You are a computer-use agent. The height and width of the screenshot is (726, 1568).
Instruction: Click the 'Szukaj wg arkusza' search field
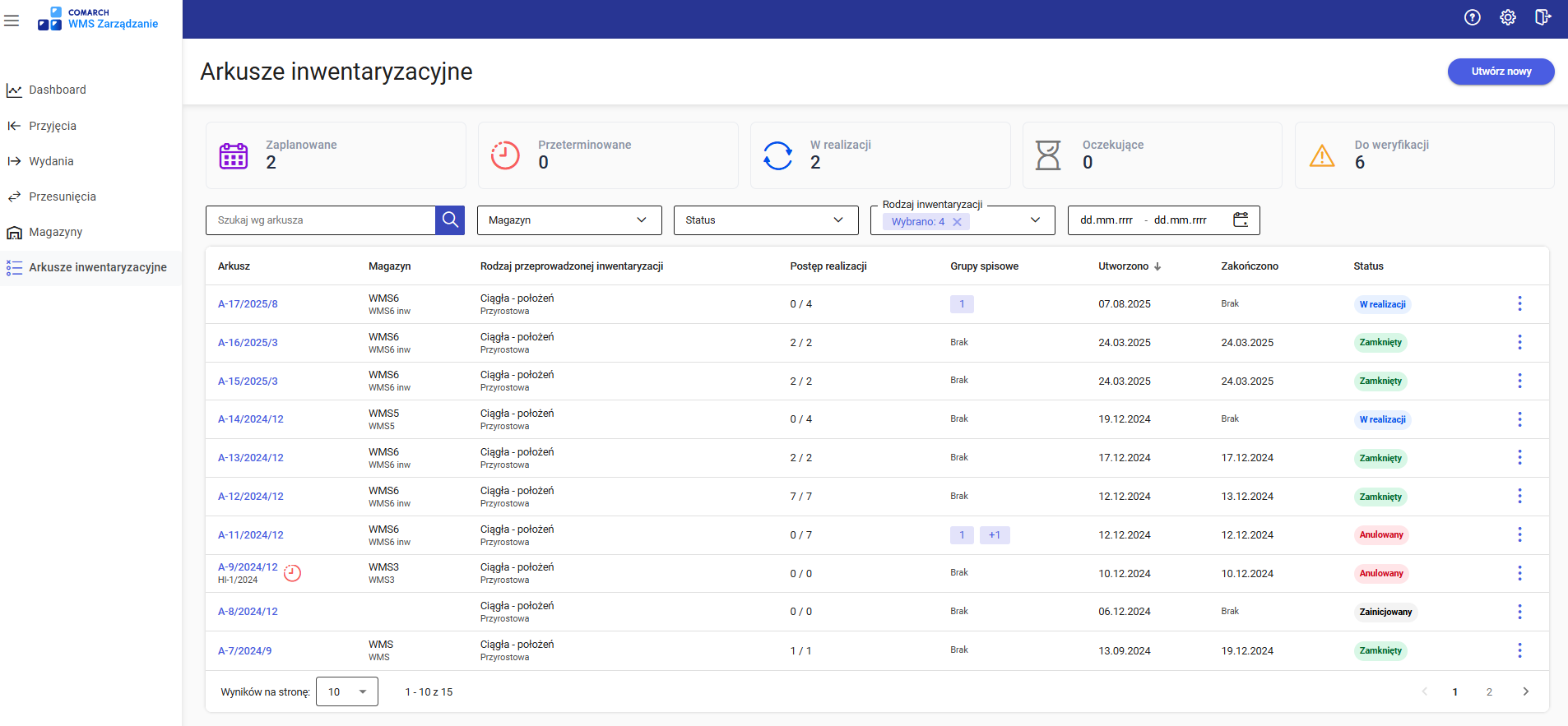coord(320,220)
